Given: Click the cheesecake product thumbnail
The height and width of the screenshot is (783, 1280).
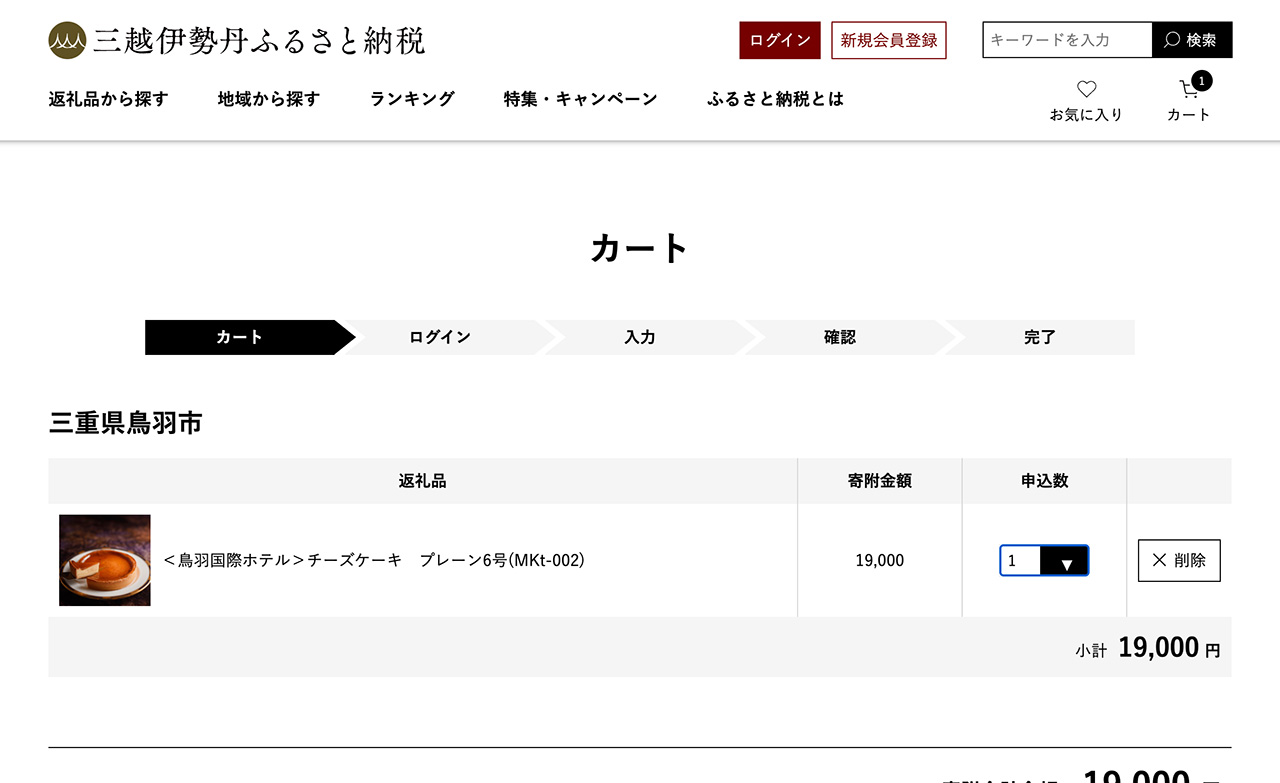Looking at the screenshot, I should 105,560.
